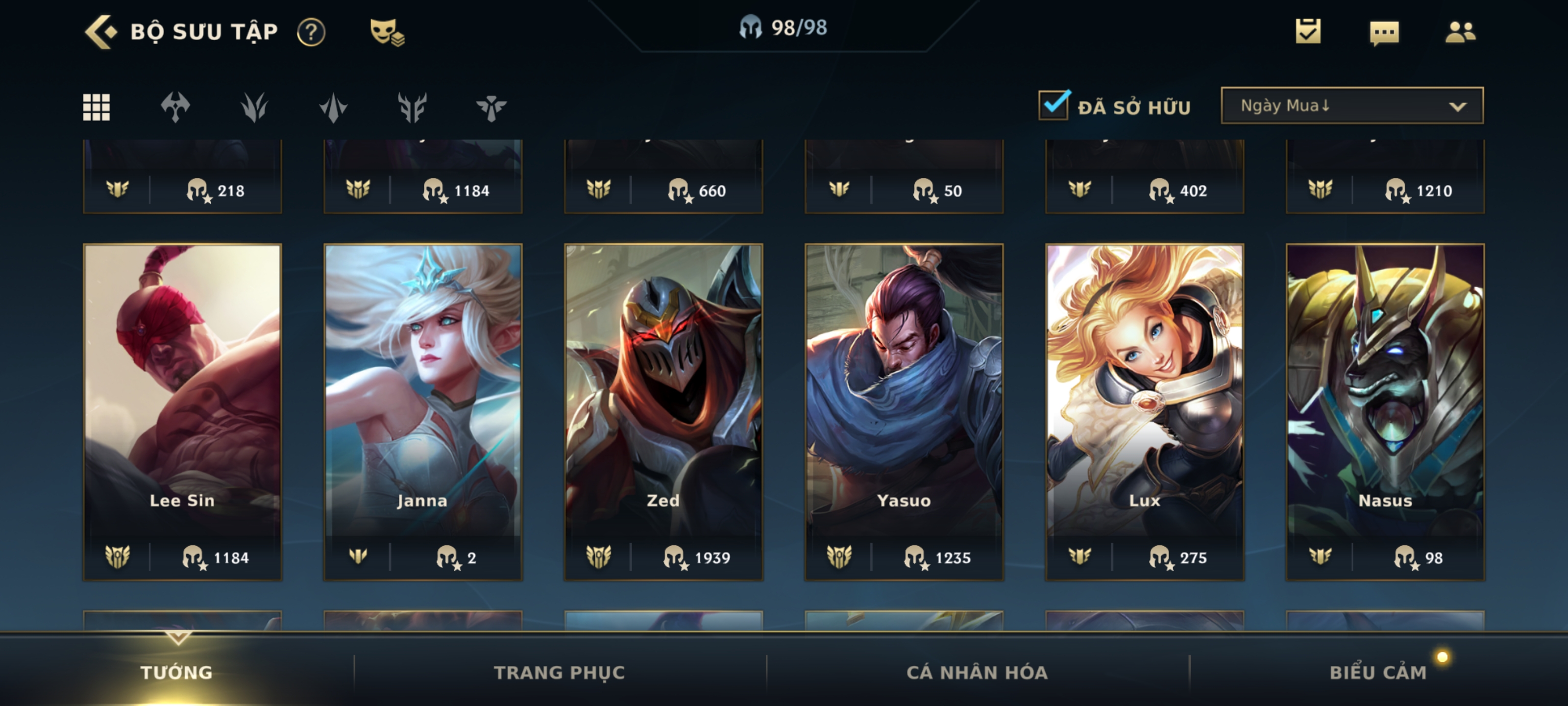Select the last role filter icon

(491, 108)
